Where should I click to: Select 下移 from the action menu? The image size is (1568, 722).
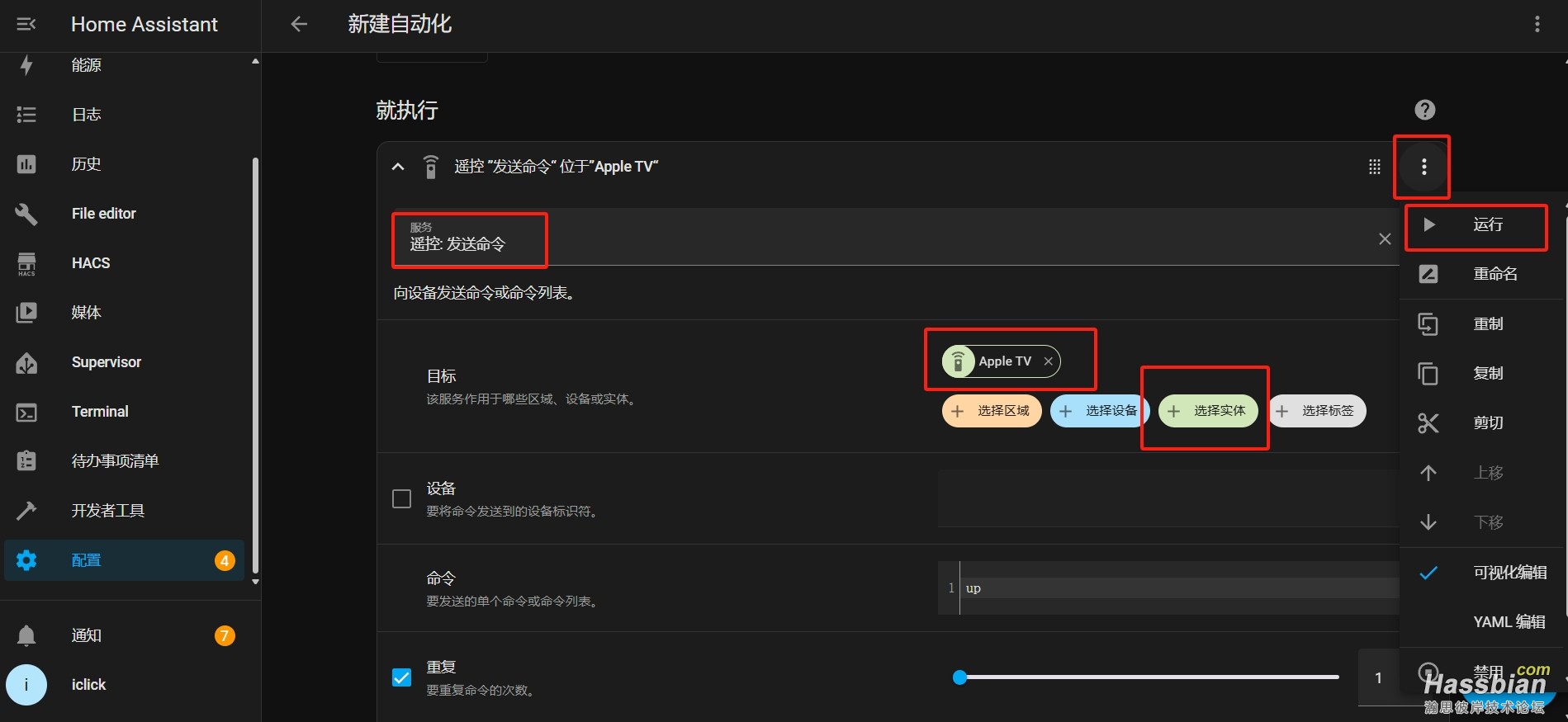[1483, 522]
